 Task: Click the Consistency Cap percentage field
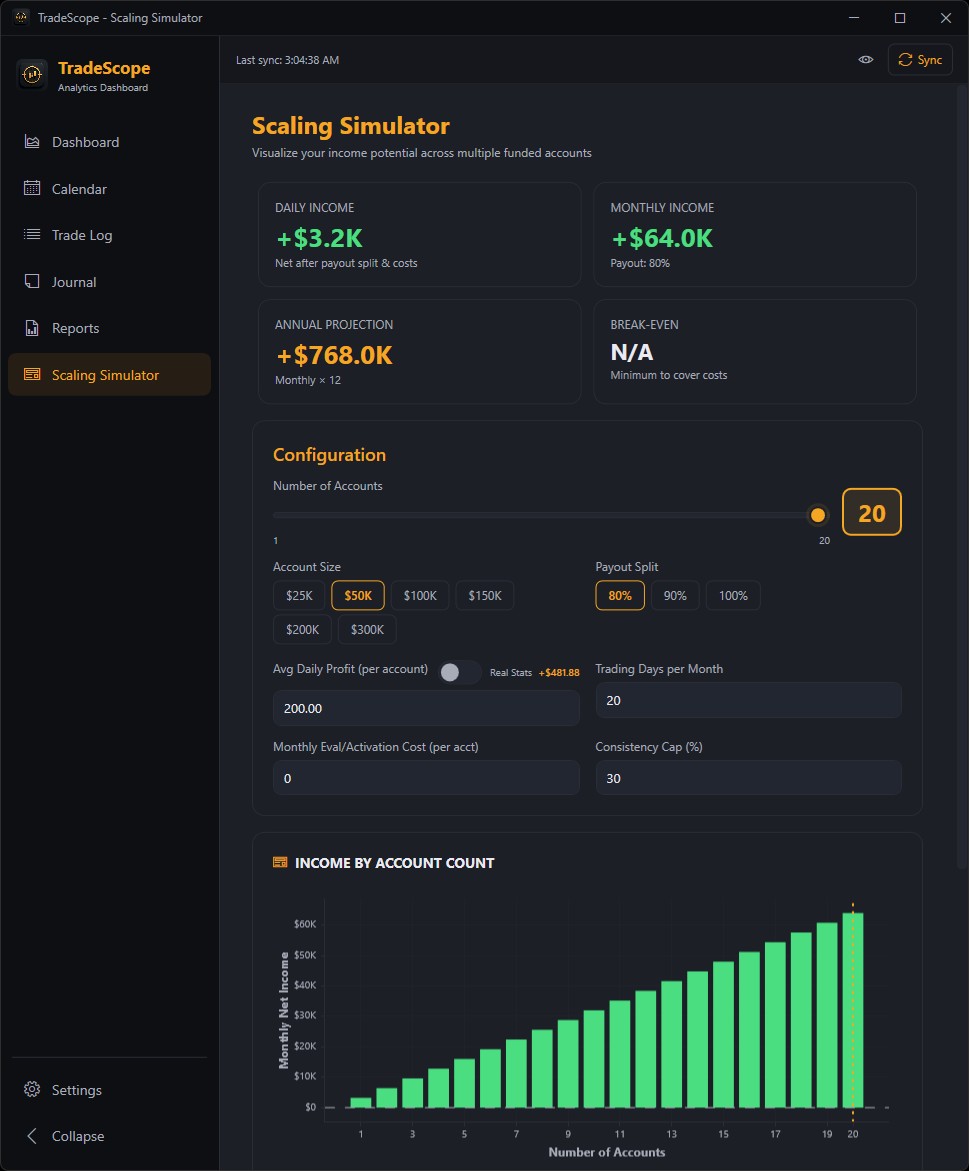tap(748, 778)
